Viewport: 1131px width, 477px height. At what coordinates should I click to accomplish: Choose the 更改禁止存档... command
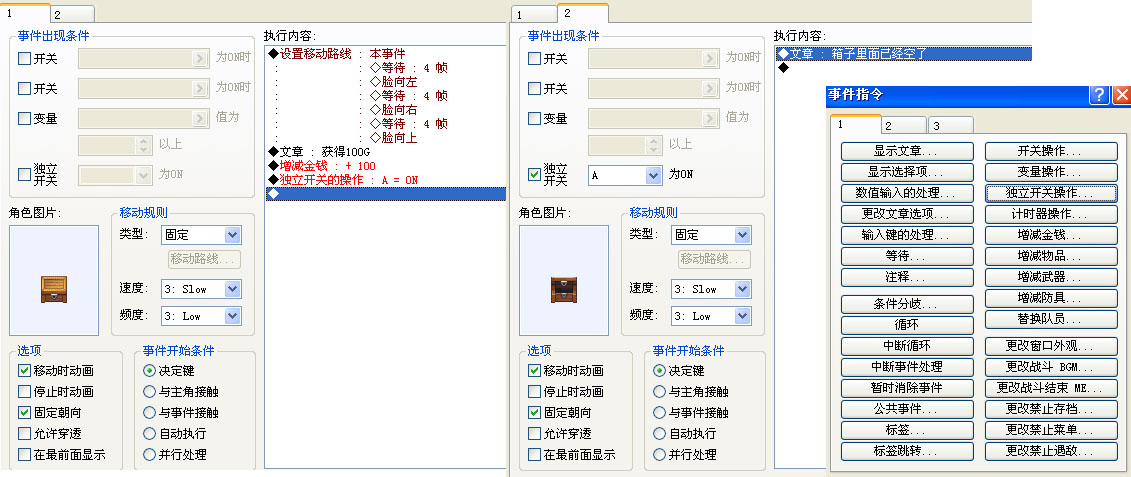tap(1051, 409)
